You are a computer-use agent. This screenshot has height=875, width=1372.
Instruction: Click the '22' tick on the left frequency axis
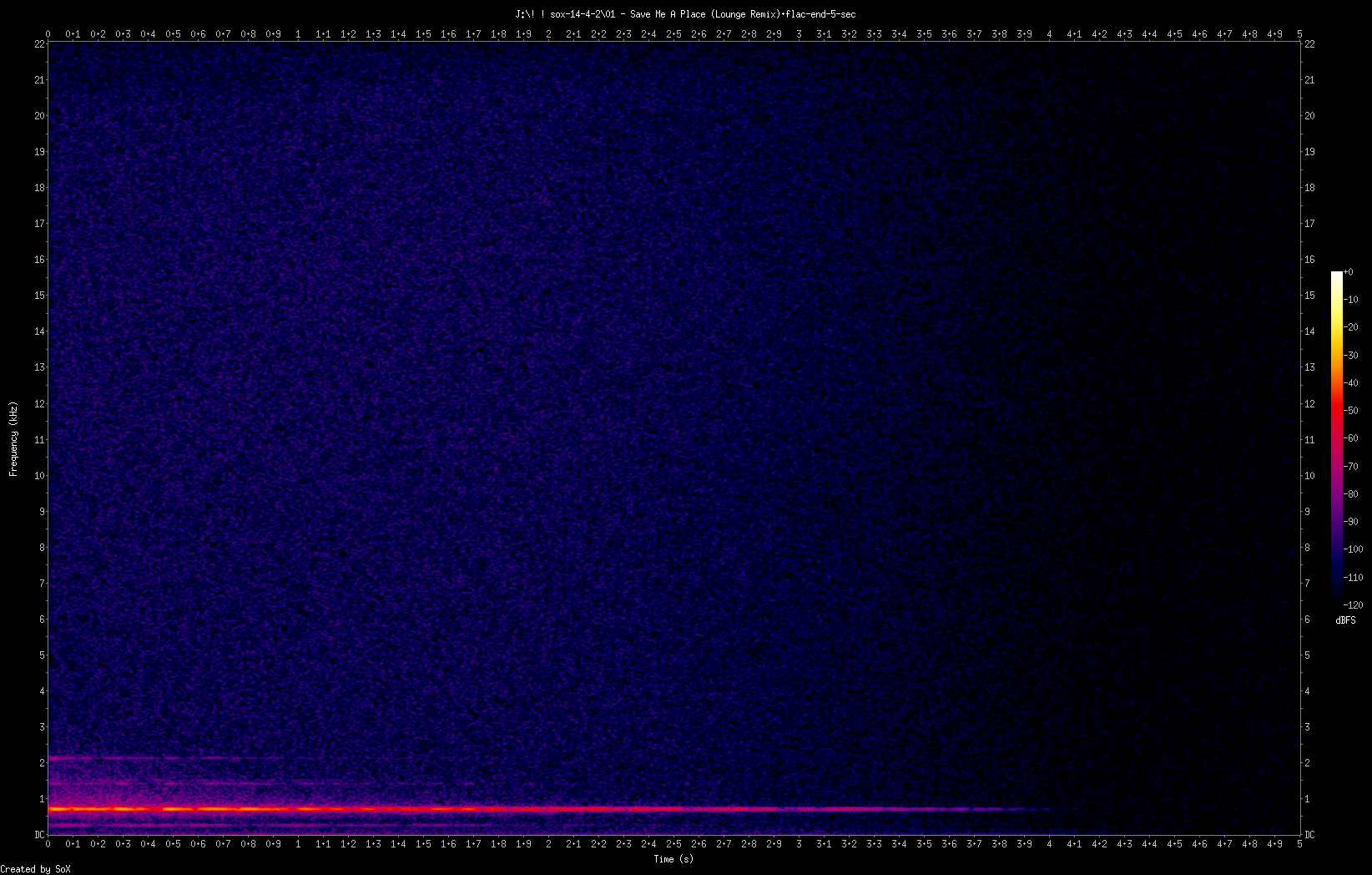tap(39, 44)
